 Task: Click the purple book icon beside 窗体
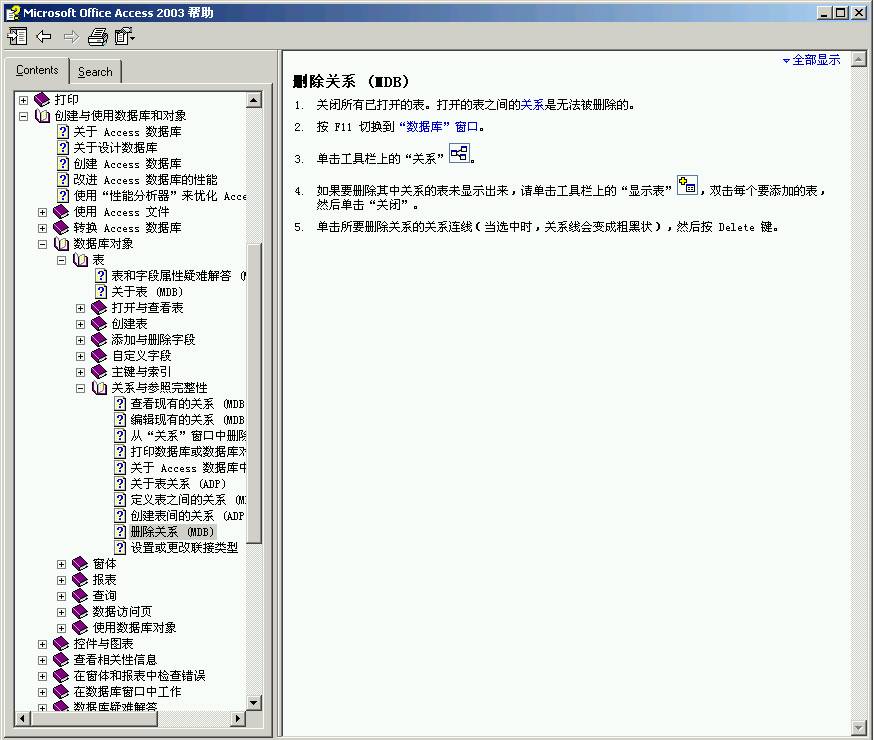(x=80, y=564)
